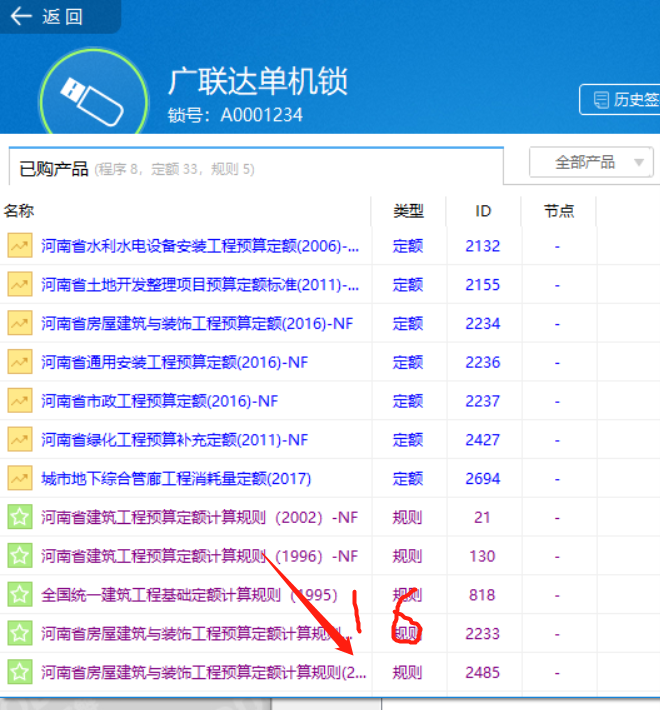Click the 定额 type cell in row 2694
Image resolution: width=660 pixels, height=710 pixels.
pyautogui.click(x=408, y=479)
